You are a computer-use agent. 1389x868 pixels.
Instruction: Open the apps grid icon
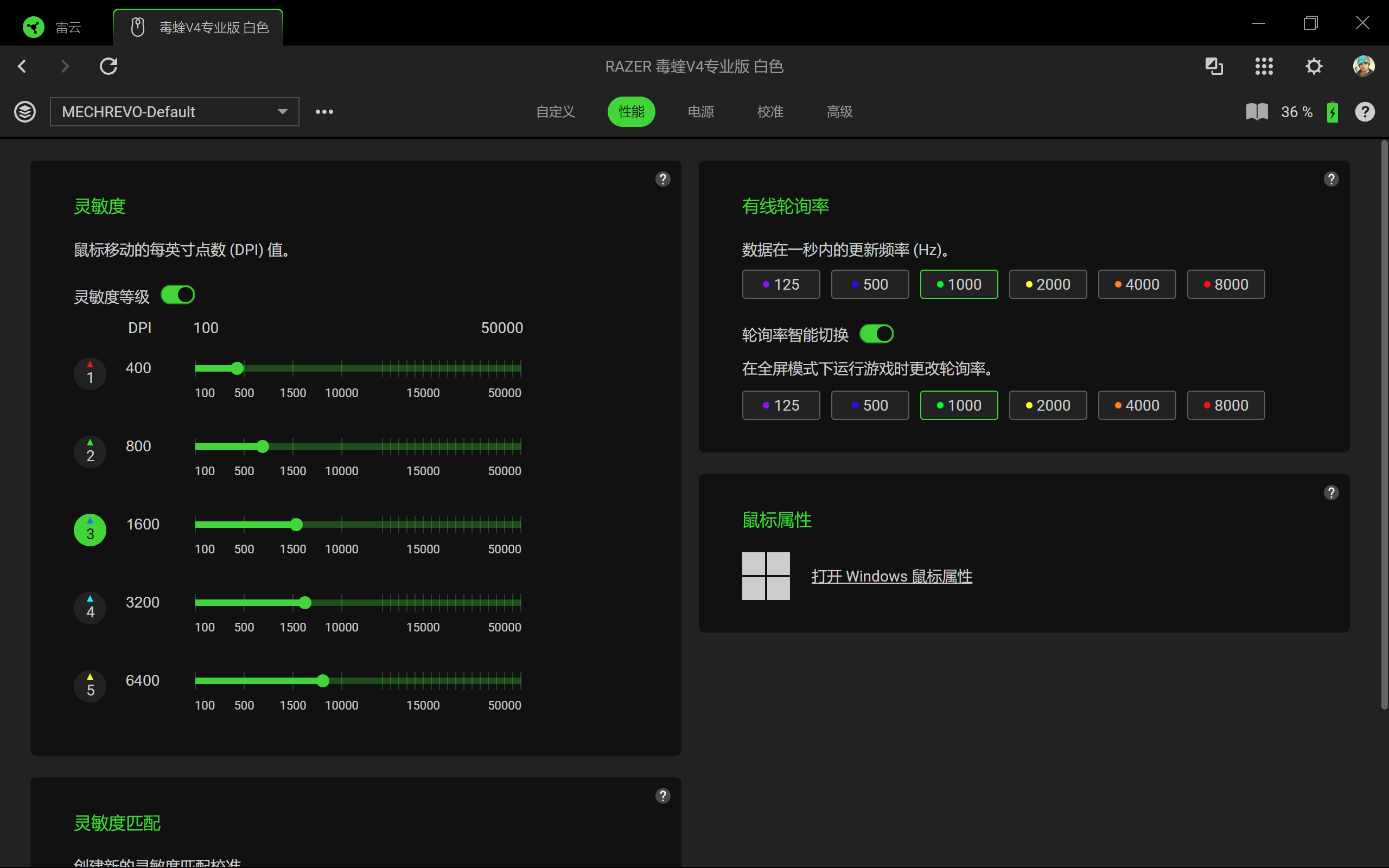[x=1264, y=66]
